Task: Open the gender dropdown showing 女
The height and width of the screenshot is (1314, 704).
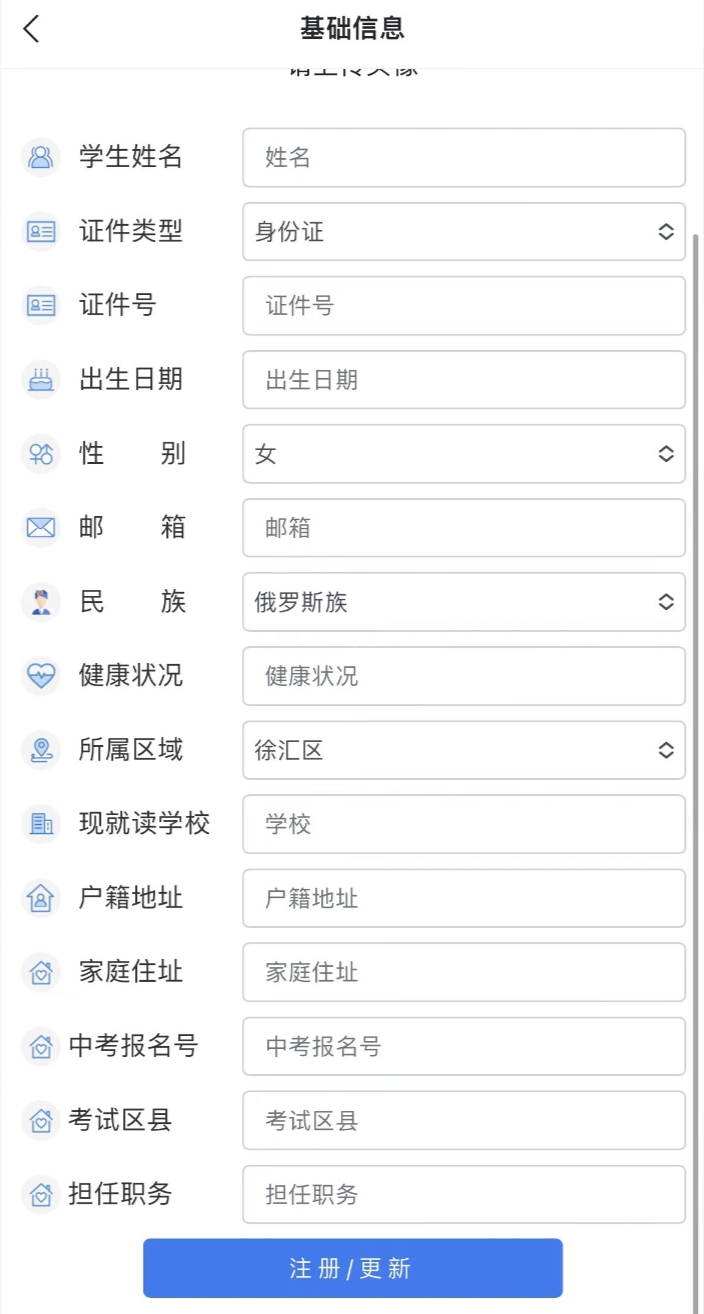Action: click(x=464, y=454)
